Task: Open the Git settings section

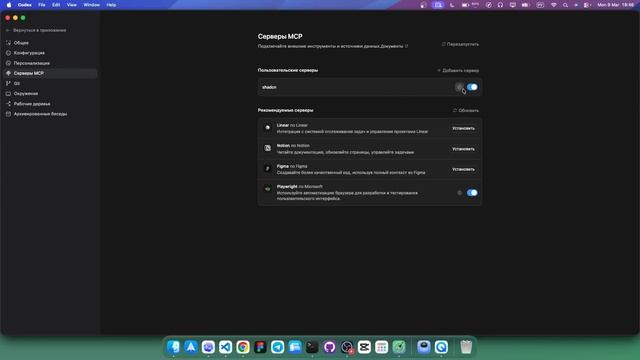Action: 17,83
